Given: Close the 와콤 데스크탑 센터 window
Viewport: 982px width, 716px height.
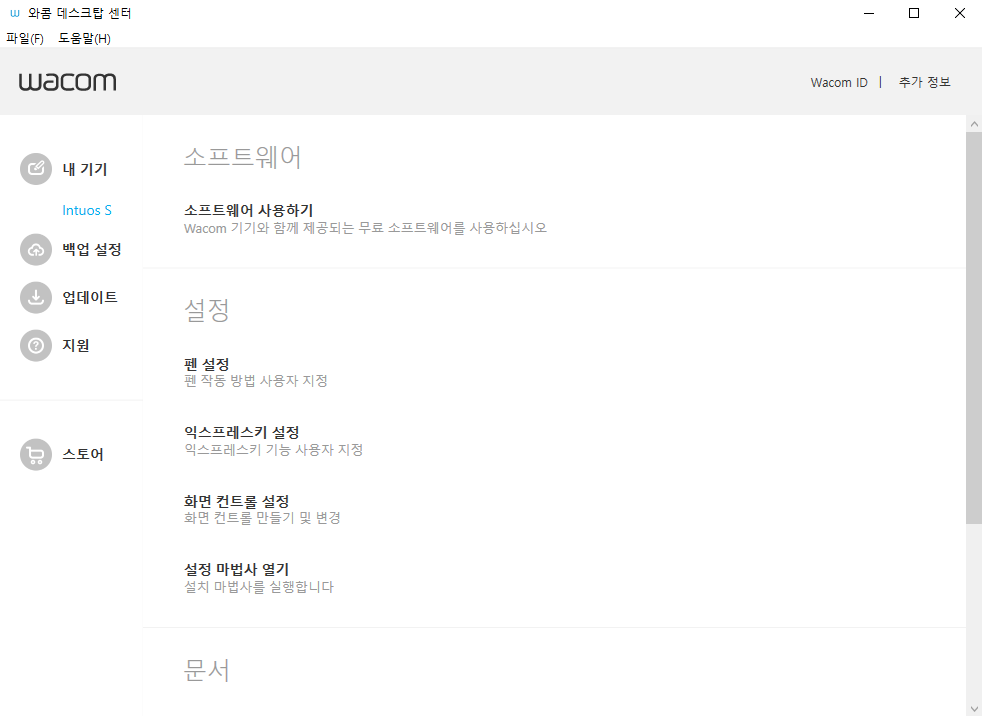Looking at the screenshot, I should click(959, 13).
